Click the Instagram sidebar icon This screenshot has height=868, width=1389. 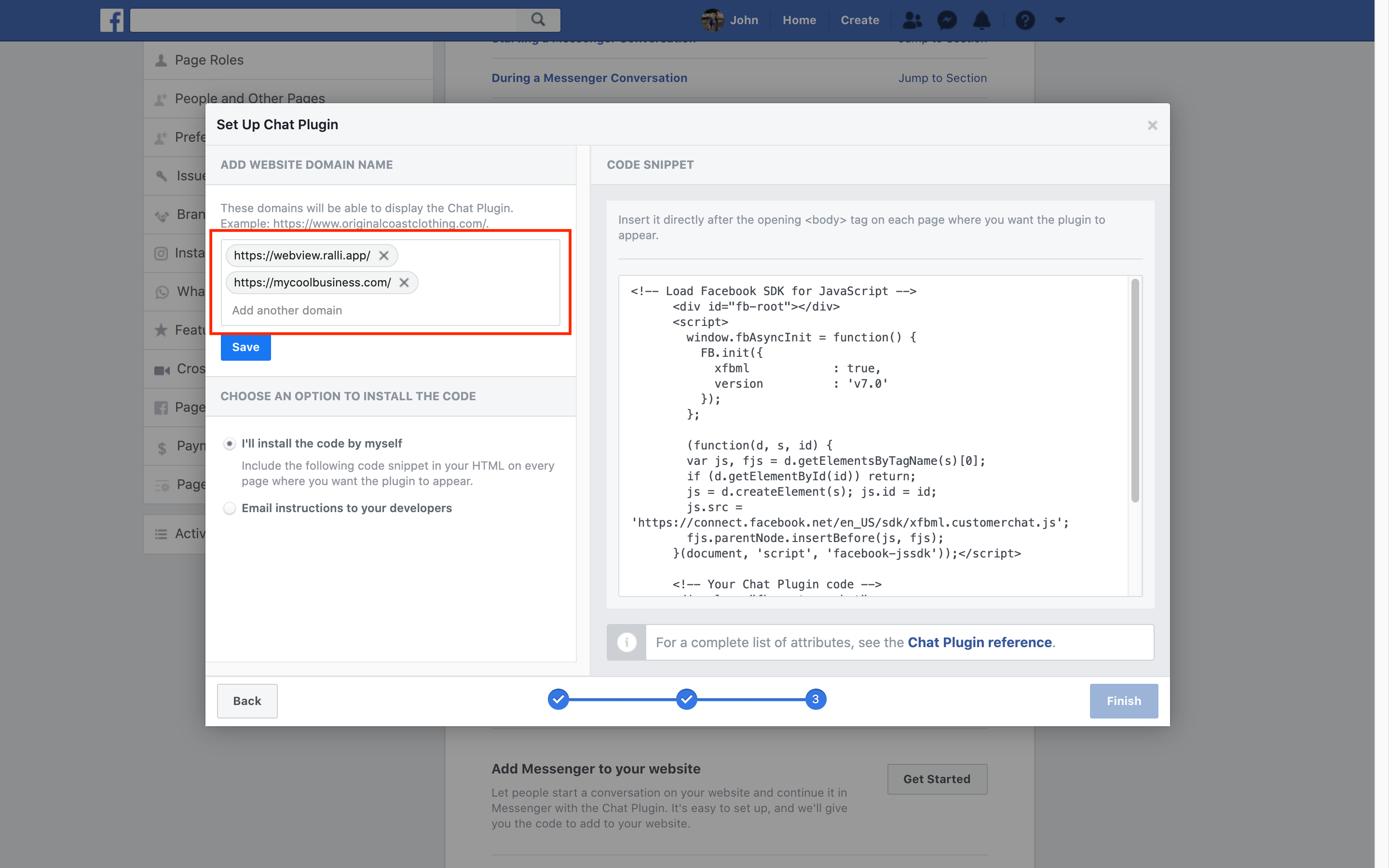point(161,253)
